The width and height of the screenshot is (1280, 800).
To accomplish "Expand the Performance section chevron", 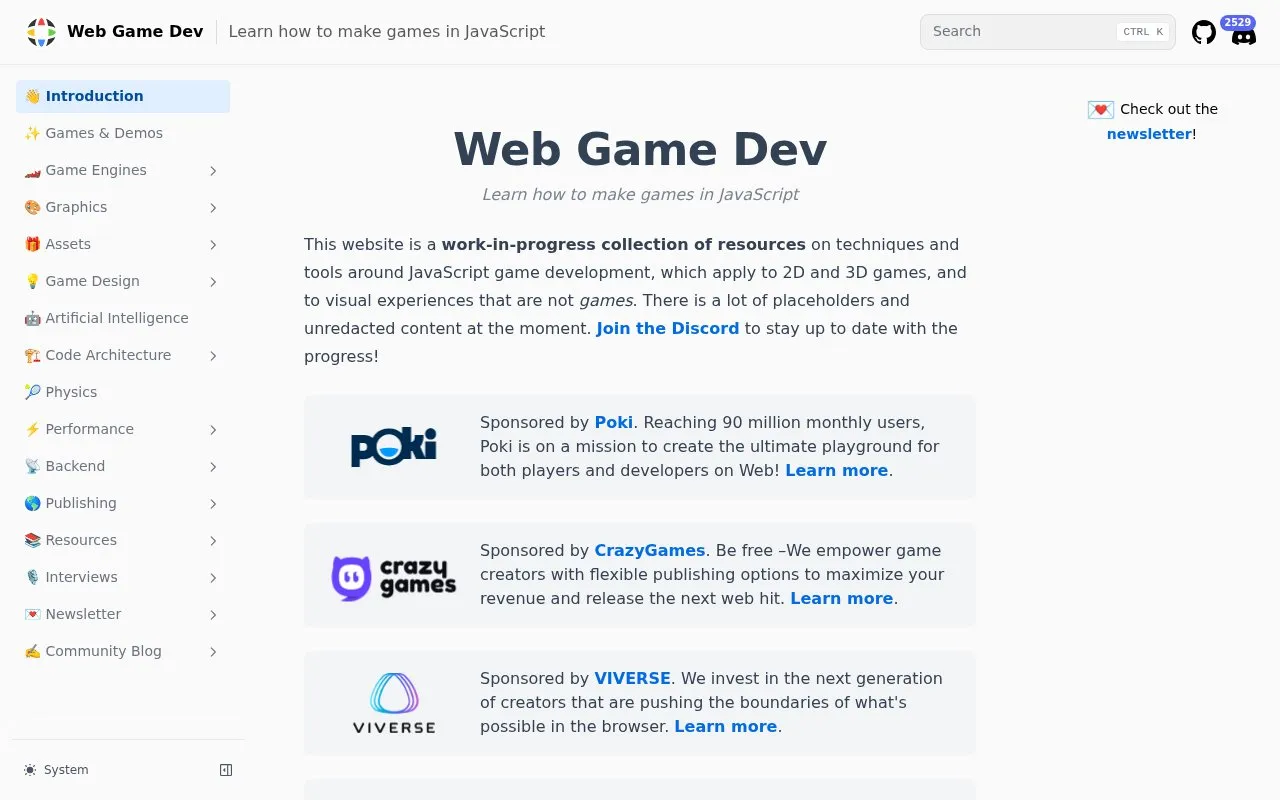I will pos(213,430).
